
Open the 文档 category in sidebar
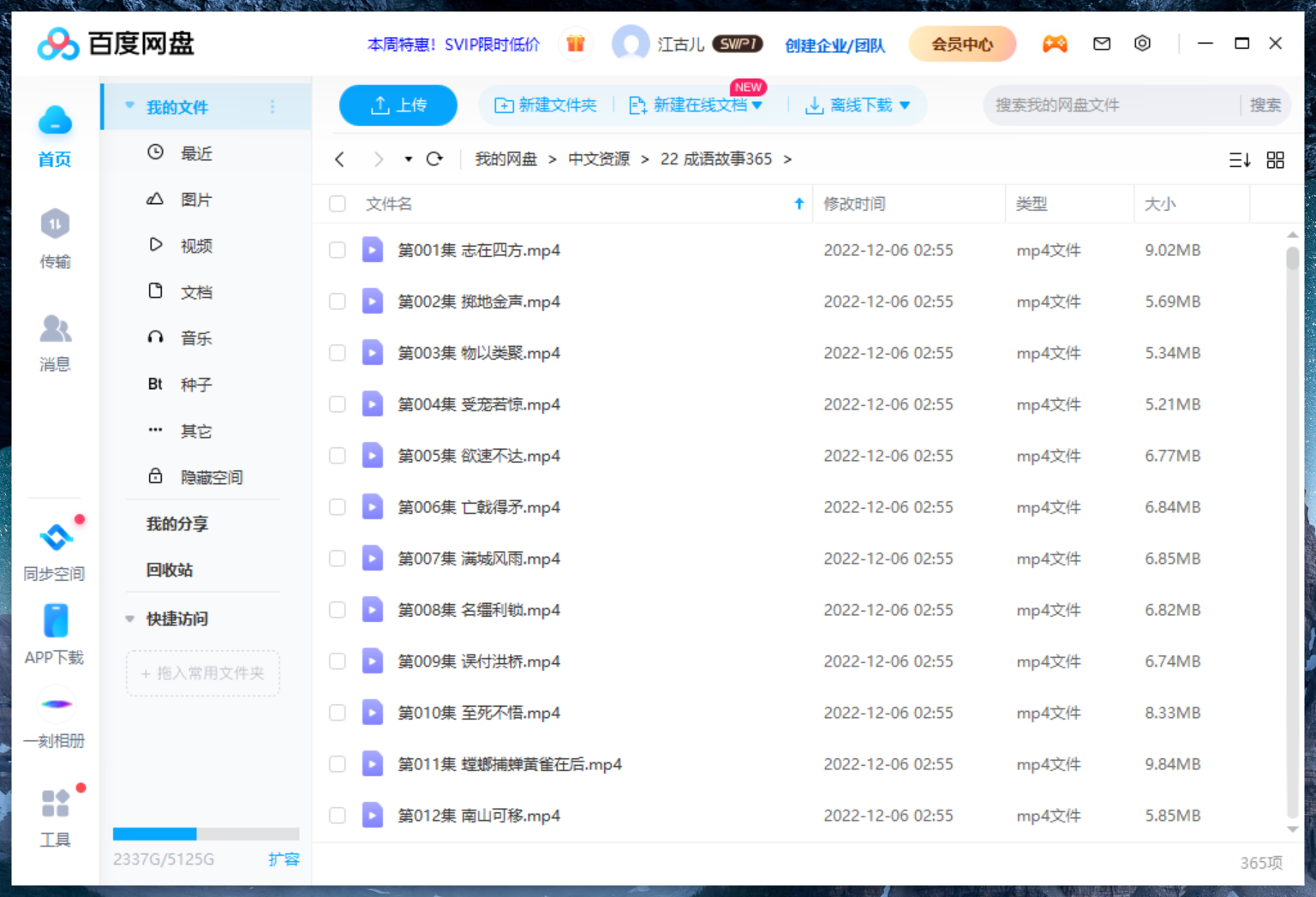tap(195, 291)
